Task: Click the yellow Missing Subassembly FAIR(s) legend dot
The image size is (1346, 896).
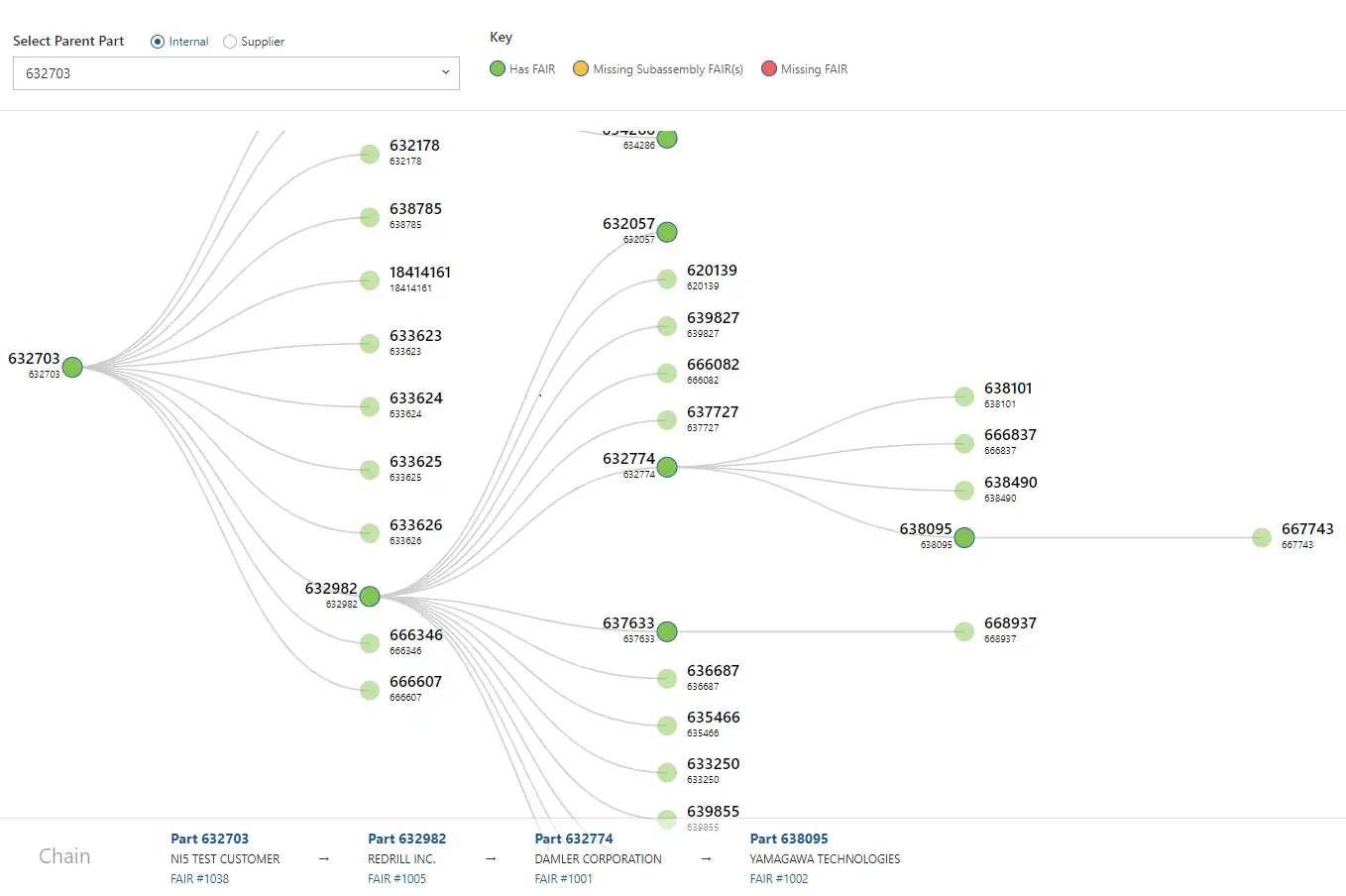Action: coord(579,68)
